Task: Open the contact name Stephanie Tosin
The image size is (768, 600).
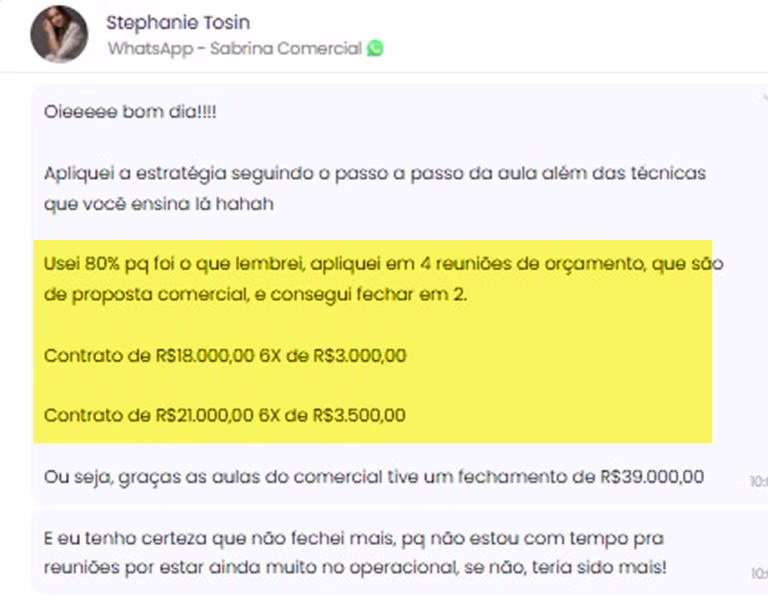Action: 178,23
